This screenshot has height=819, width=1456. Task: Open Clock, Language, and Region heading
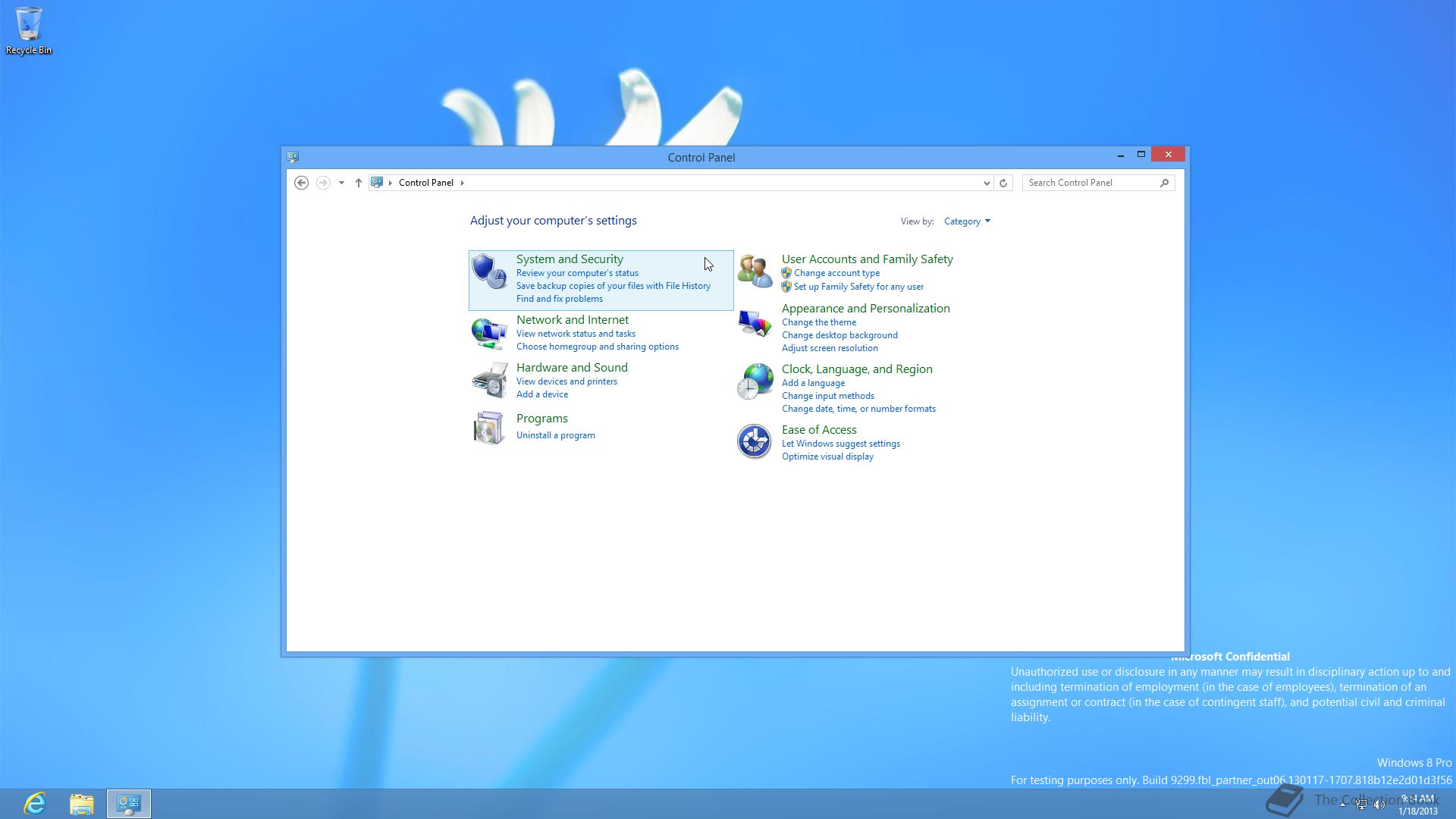click(x=857, y=369)
